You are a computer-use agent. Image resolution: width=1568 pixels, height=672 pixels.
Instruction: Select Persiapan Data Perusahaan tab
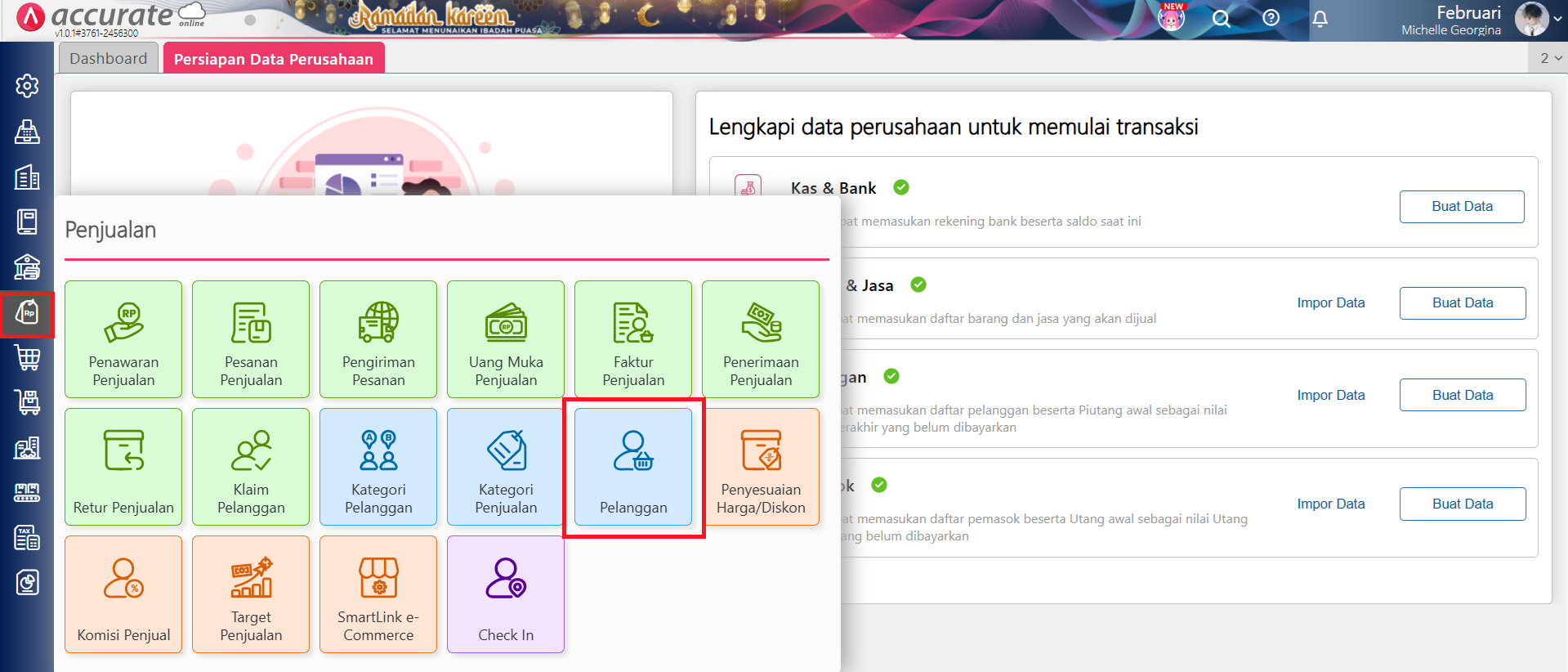(x=274, y=59)
